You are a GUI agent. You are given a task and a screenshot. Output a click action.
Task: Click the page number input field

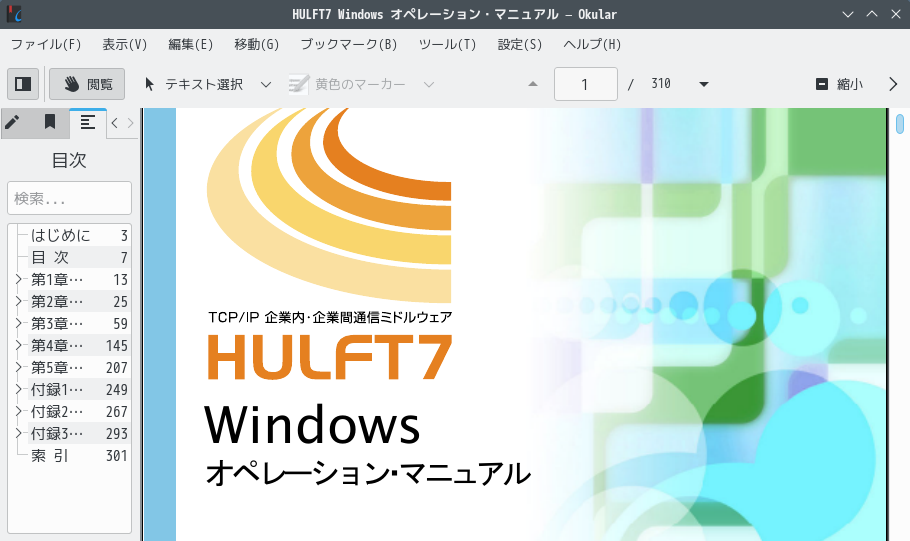click(x=586, y=84)
